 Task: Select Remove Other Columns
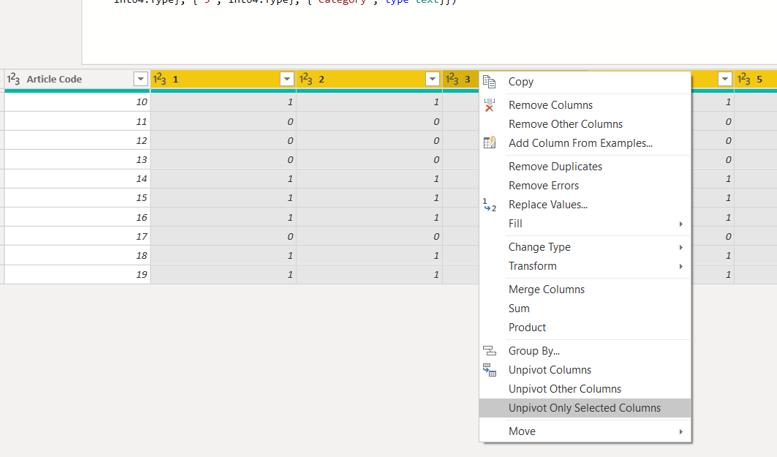[585, 124]
